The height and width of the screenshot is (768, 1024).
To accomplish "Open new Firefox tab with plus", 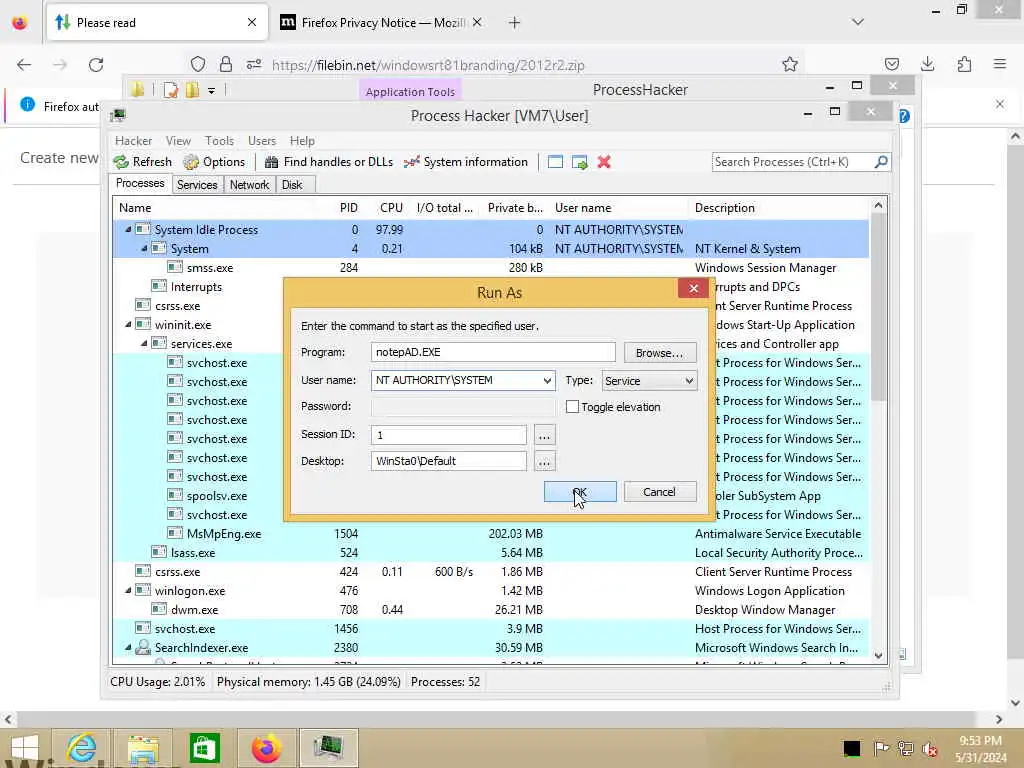I will tap(515, 23).
